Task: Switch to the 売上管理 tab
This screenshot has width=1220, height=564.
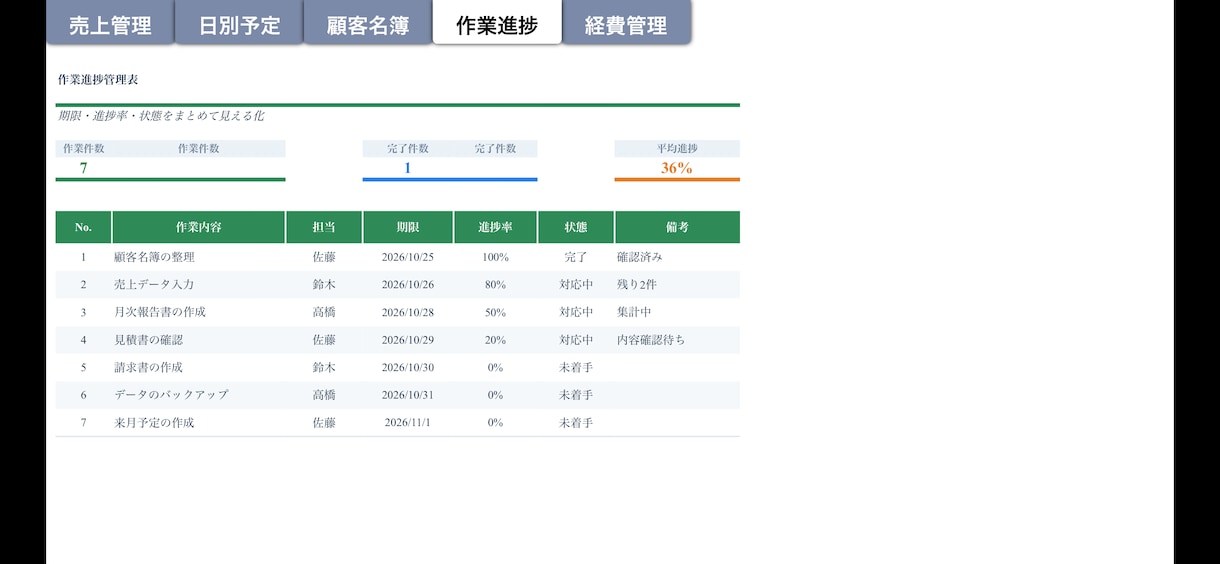Action: pos(110,22)
